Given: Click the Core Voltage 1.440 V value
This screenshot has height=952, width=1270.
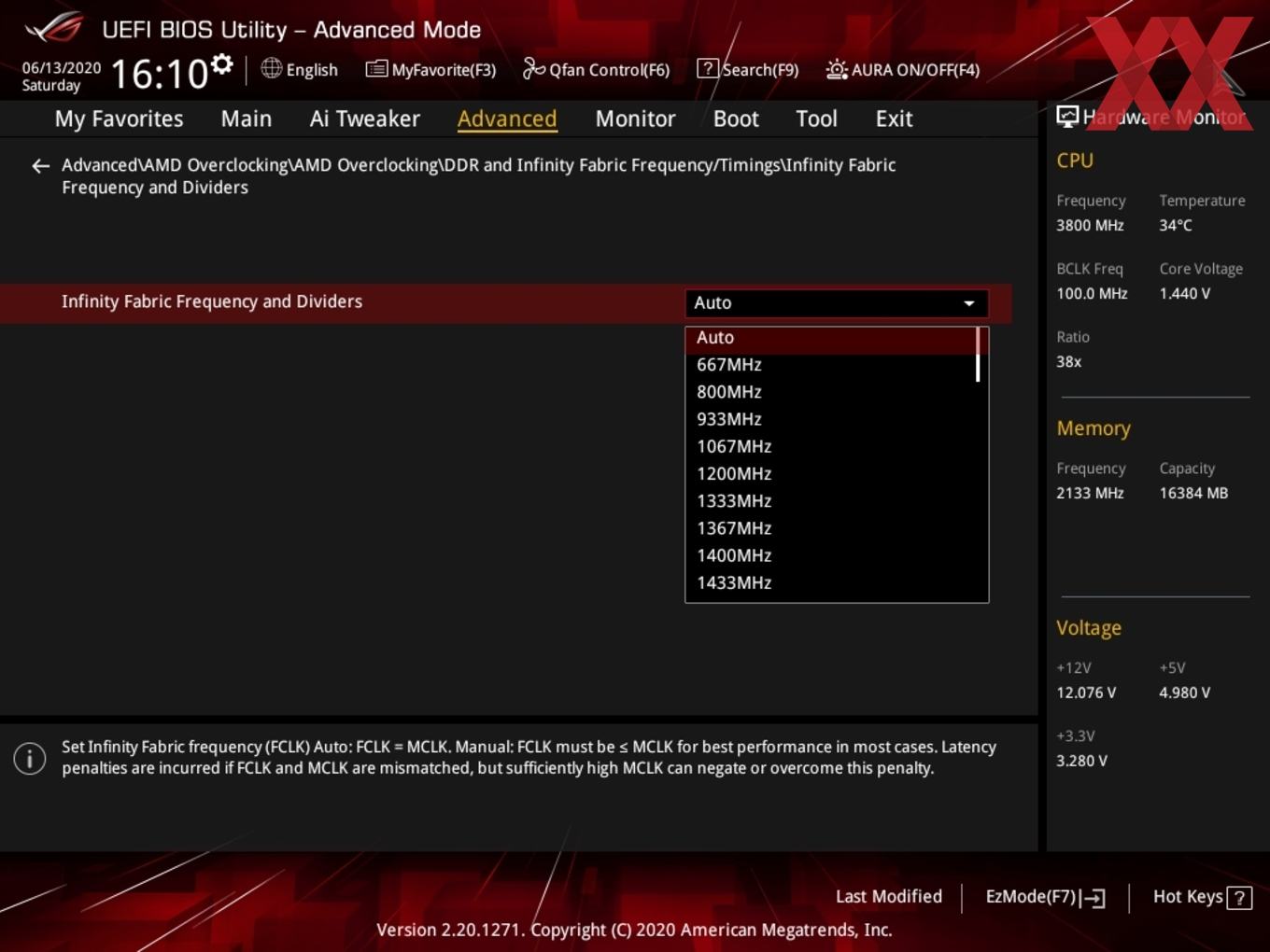Looking at the screenshot, I should click(x=1185, y=293).
